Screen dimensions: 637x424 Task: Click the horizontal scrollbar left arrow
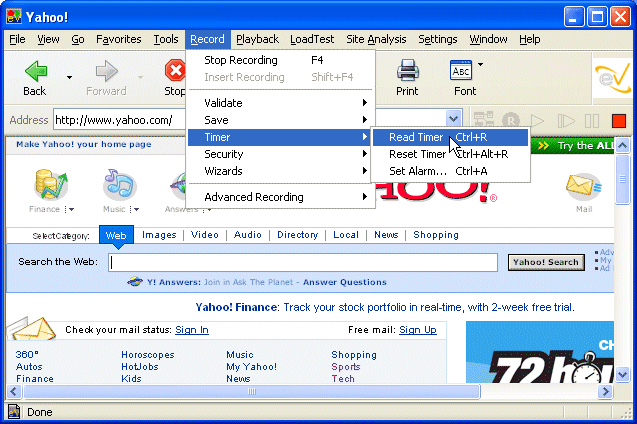[x=14, y=392]
